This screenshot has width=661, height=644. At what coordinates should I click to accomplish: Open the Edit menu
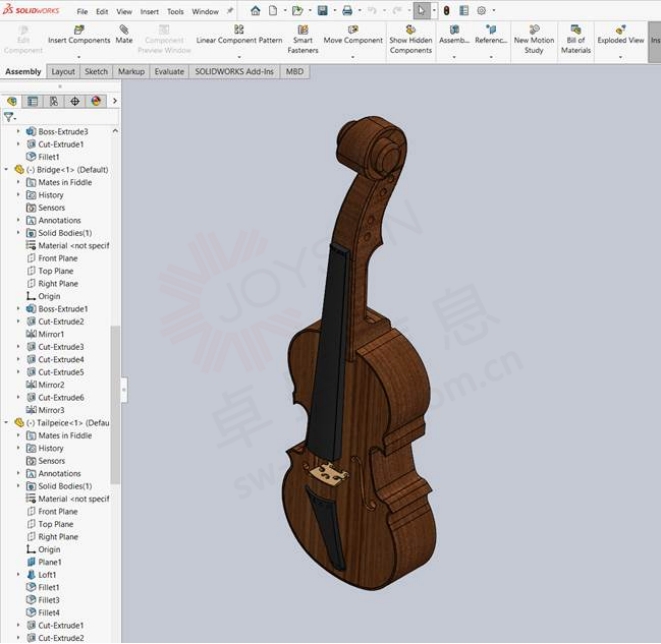(x=102, y=11)
